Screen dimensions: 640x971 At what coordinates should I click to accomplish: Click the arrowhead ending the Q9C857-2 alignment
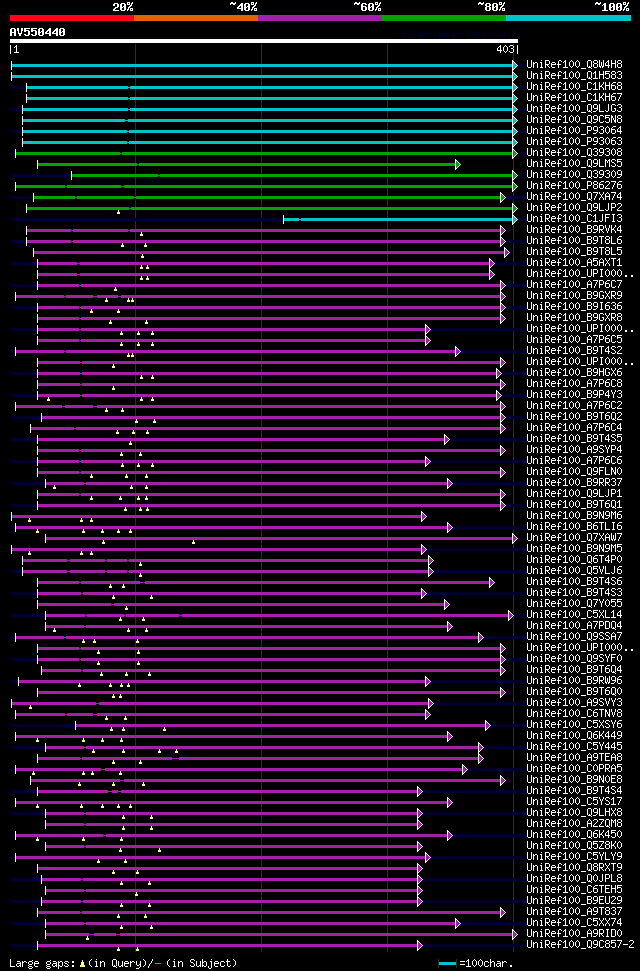pyautogui.click(x=420, y=945)
